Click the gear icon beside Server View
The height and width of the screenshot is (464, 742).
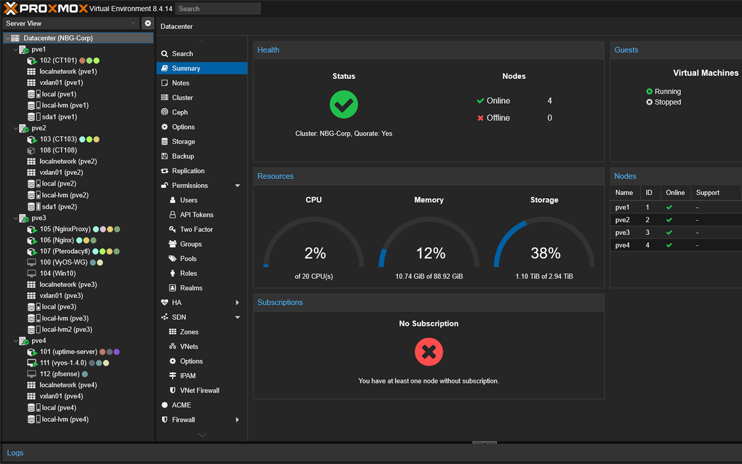coord(148,23)
